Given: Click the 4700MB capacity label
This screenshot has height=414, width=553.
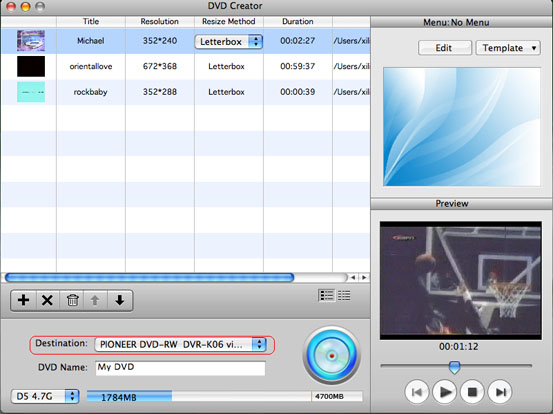Looking at the screenshot, I should pyautogui.click(x=329, y=396).
